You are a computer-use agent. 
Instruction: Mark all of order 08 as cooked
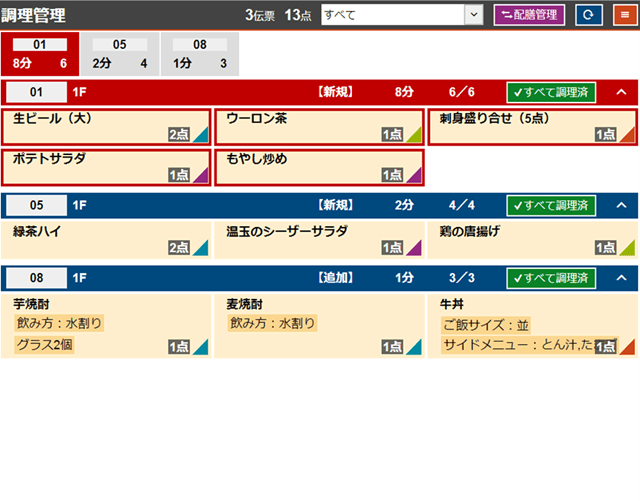pos(550,277)
